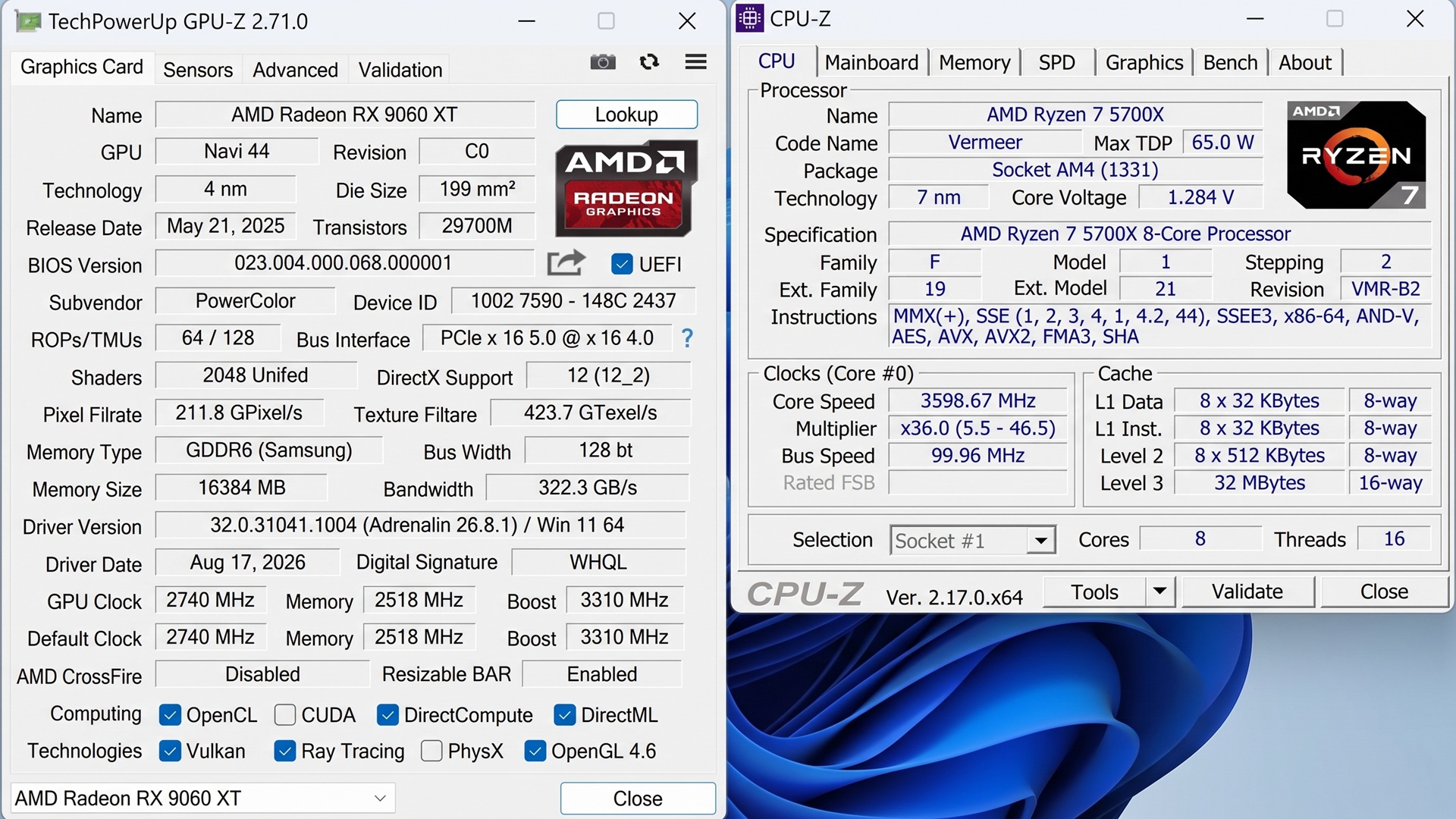This screenshot has width=1456, height=819.
Task: Open the About tab in CPU-Z
Action: [x=1304, y=62]
